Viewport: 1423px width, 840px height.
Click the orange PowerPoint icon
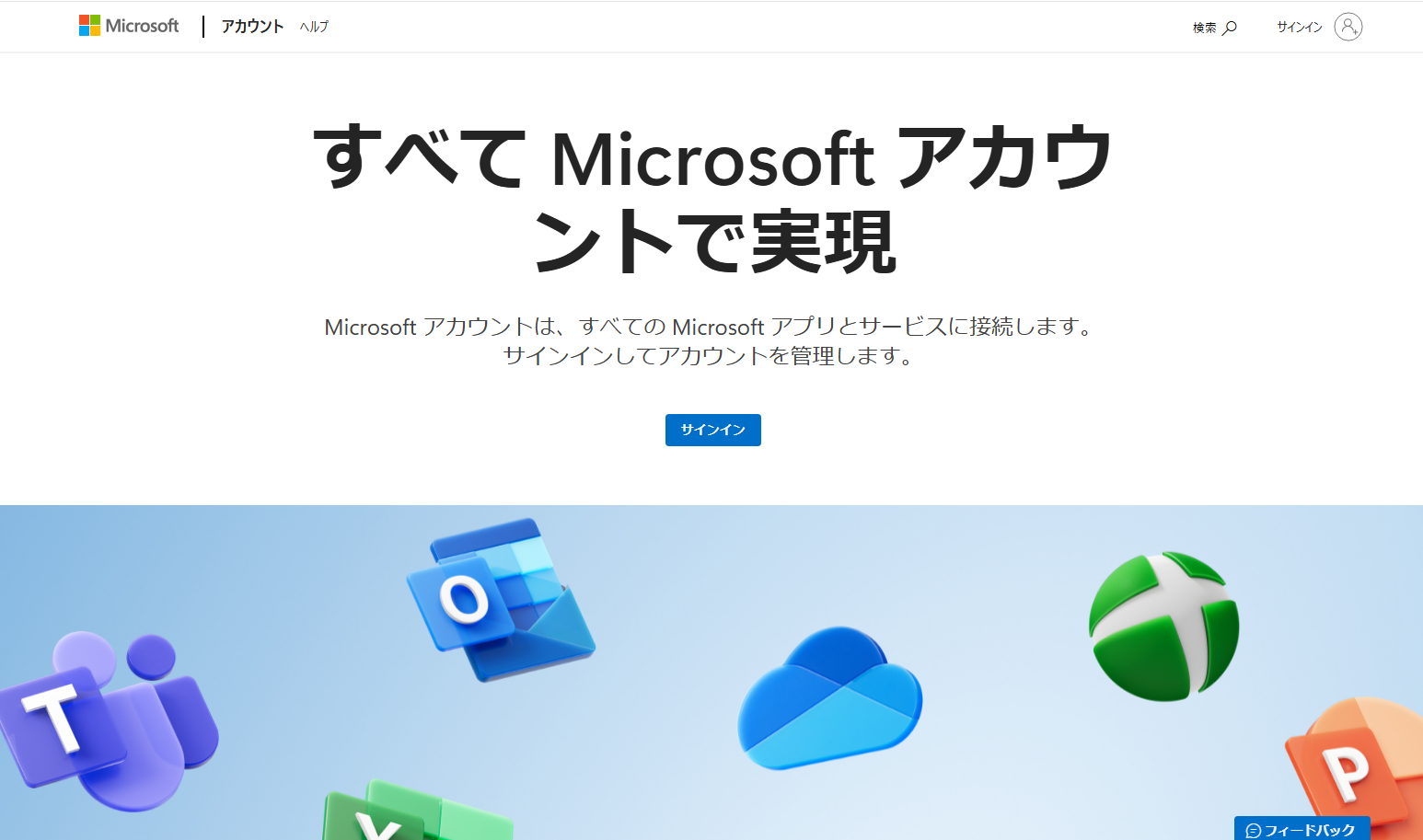pyautogui.click(x=1353, y=764)
